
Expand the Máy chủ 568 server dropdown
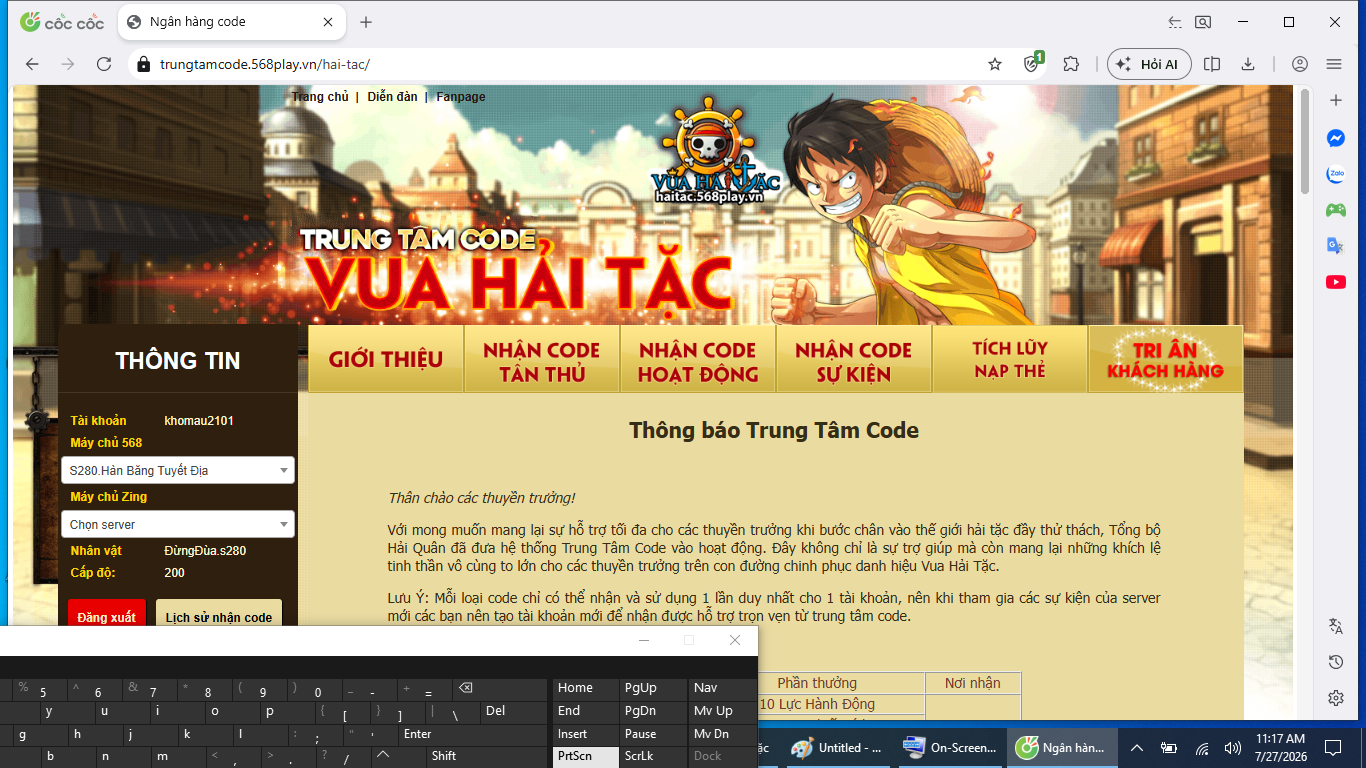178,470
